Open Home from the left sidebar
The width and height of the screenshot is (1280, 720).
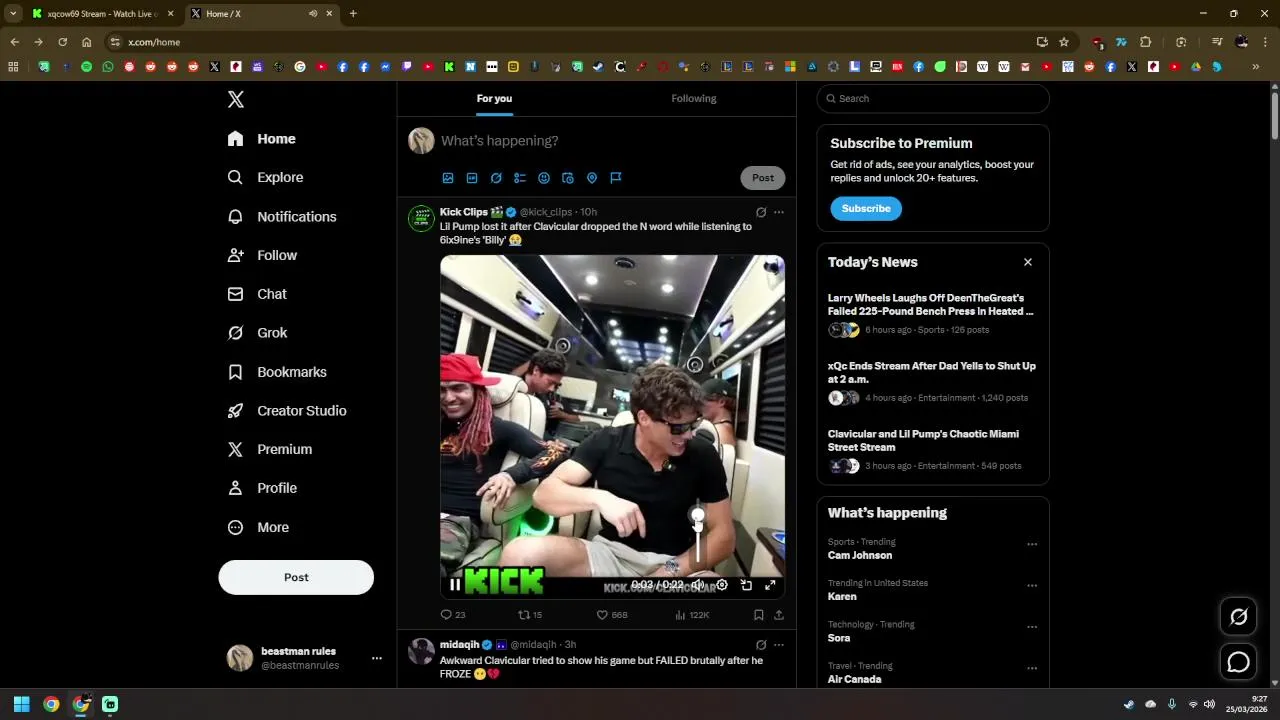pos(262,139)
